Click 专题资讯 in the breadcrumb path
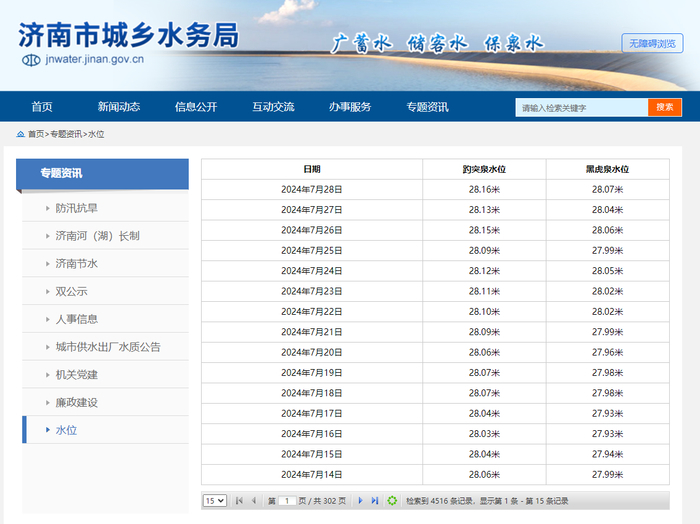The width and height of the screenshot is (700, 524). coord(66,134)
